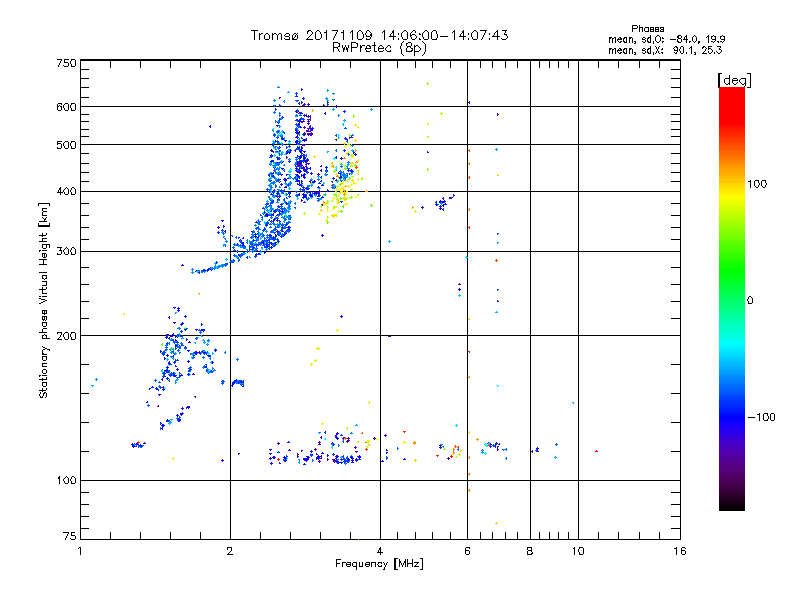This screenshot has height=600, width=800.
Task: Click the colorbar tick label "-100"
Action: [x=761, y=417]
